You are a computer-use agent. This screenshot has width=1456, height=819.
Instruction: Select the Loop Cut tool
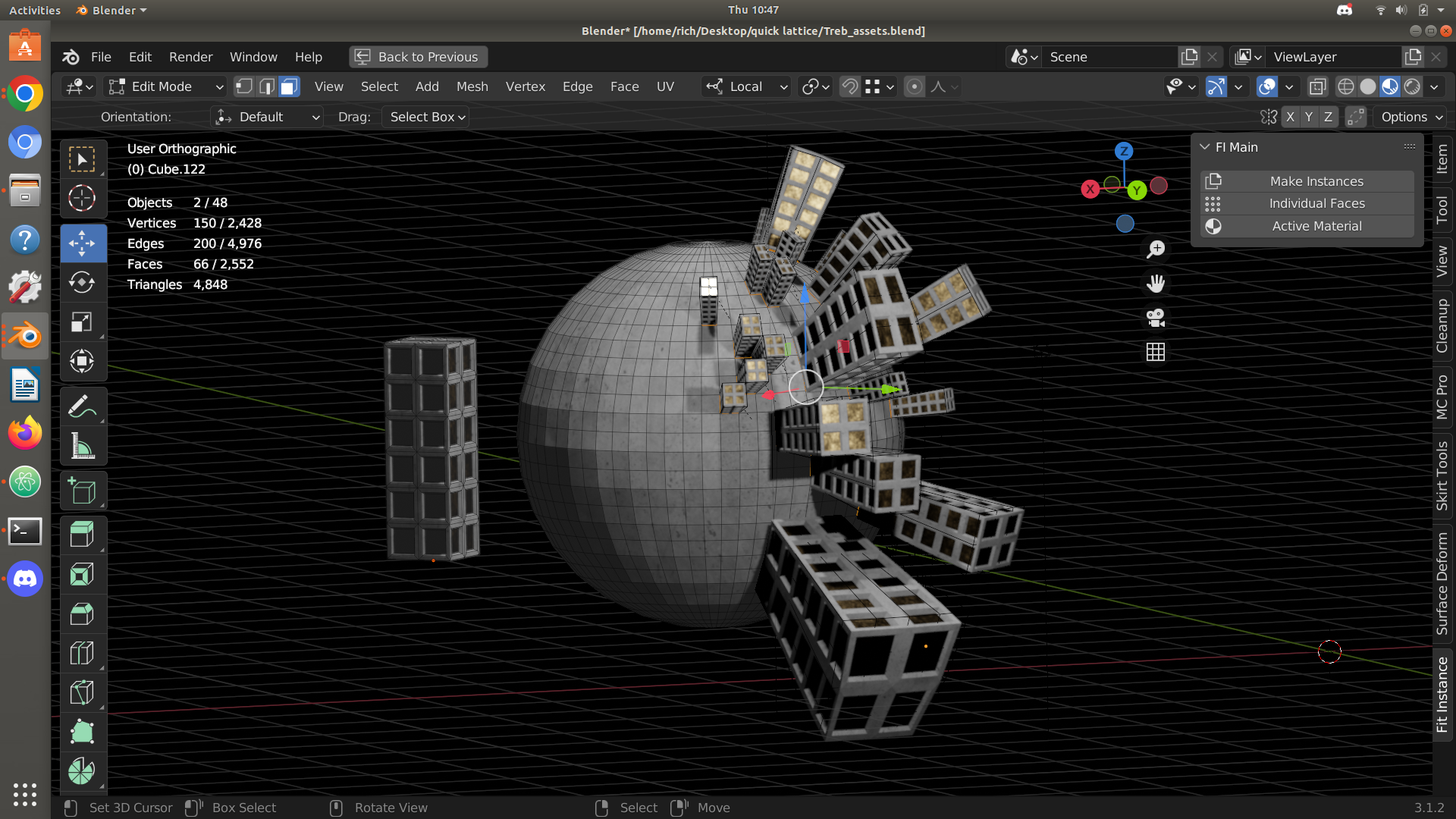82,653
